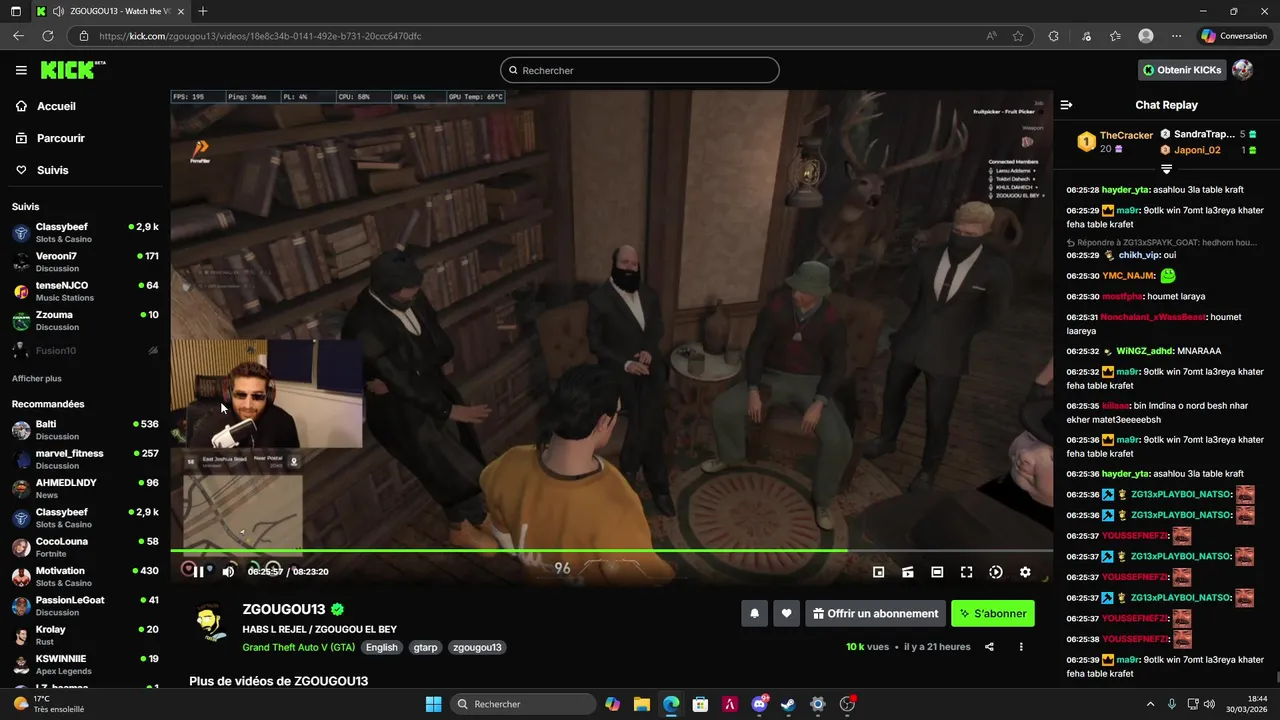Toggle the mini player mode
This screenshot has height=720, width=1280.
point(878,572)
